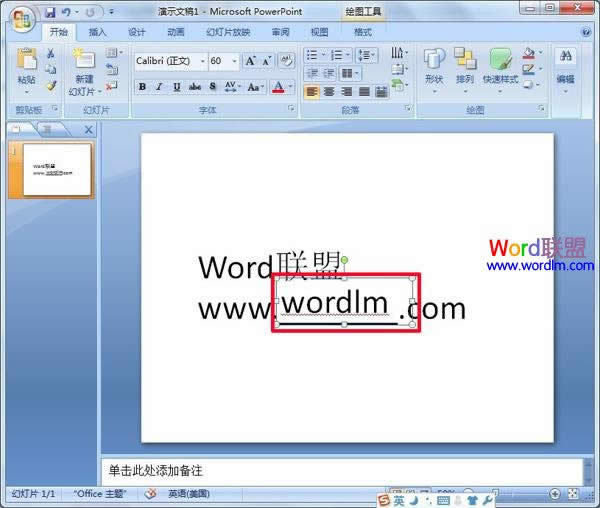The width and height of the screenshot is (600, 508).
Task: Open the 字体 dialog launcher
Action: [x=291, y=109]
